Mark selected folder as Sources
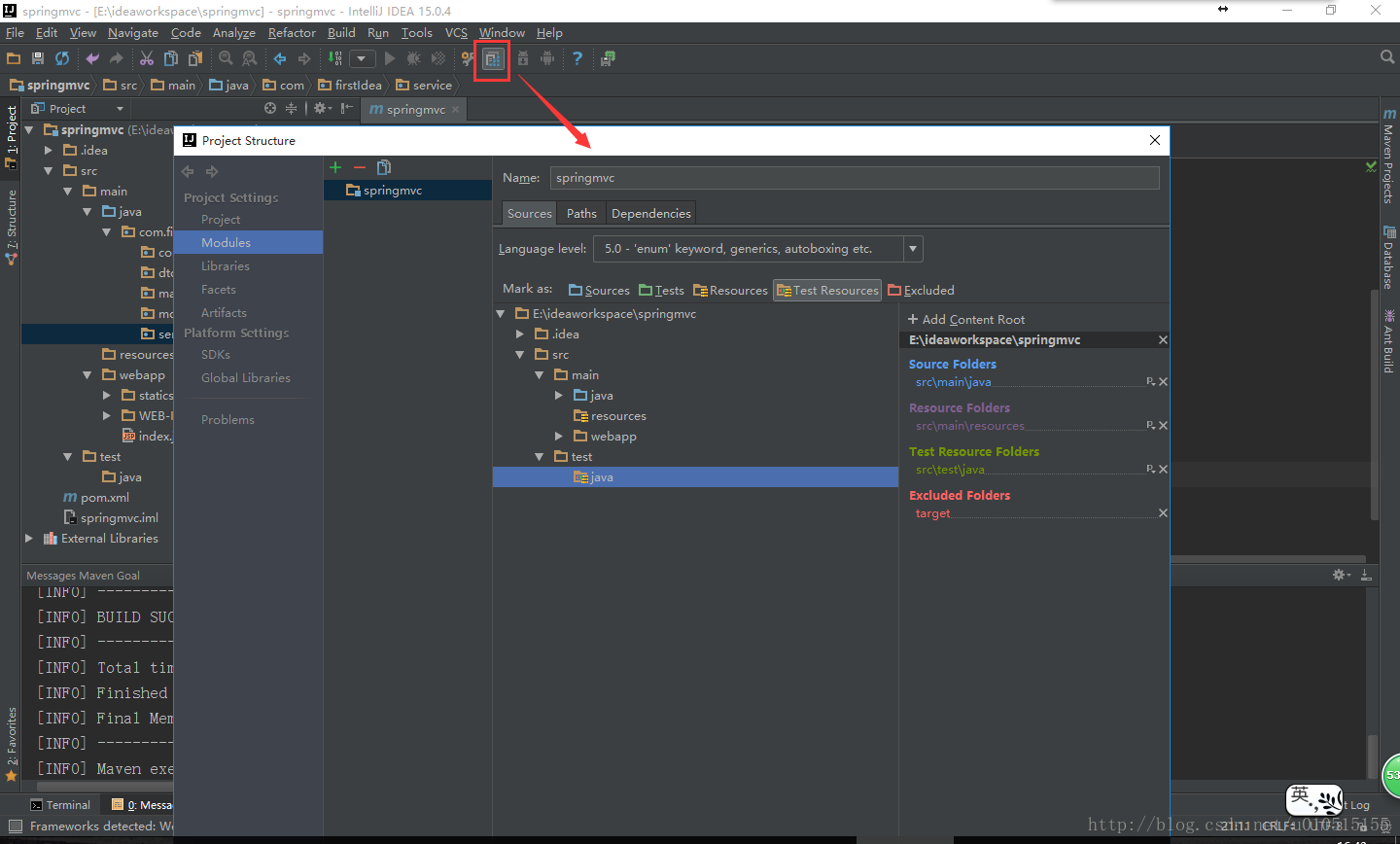 point(599,290)
